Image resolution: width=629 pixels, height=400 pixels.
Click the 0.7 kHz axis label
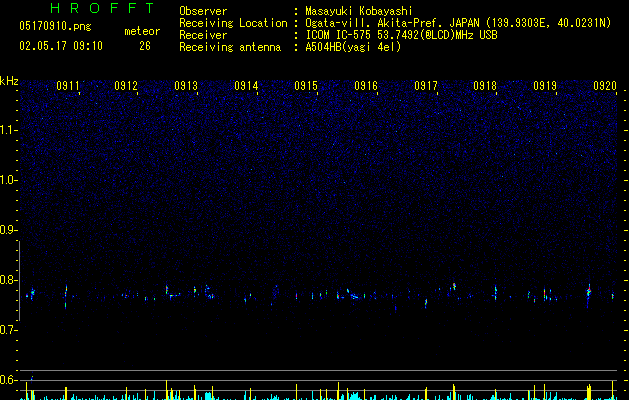click(x=8, y=330)
